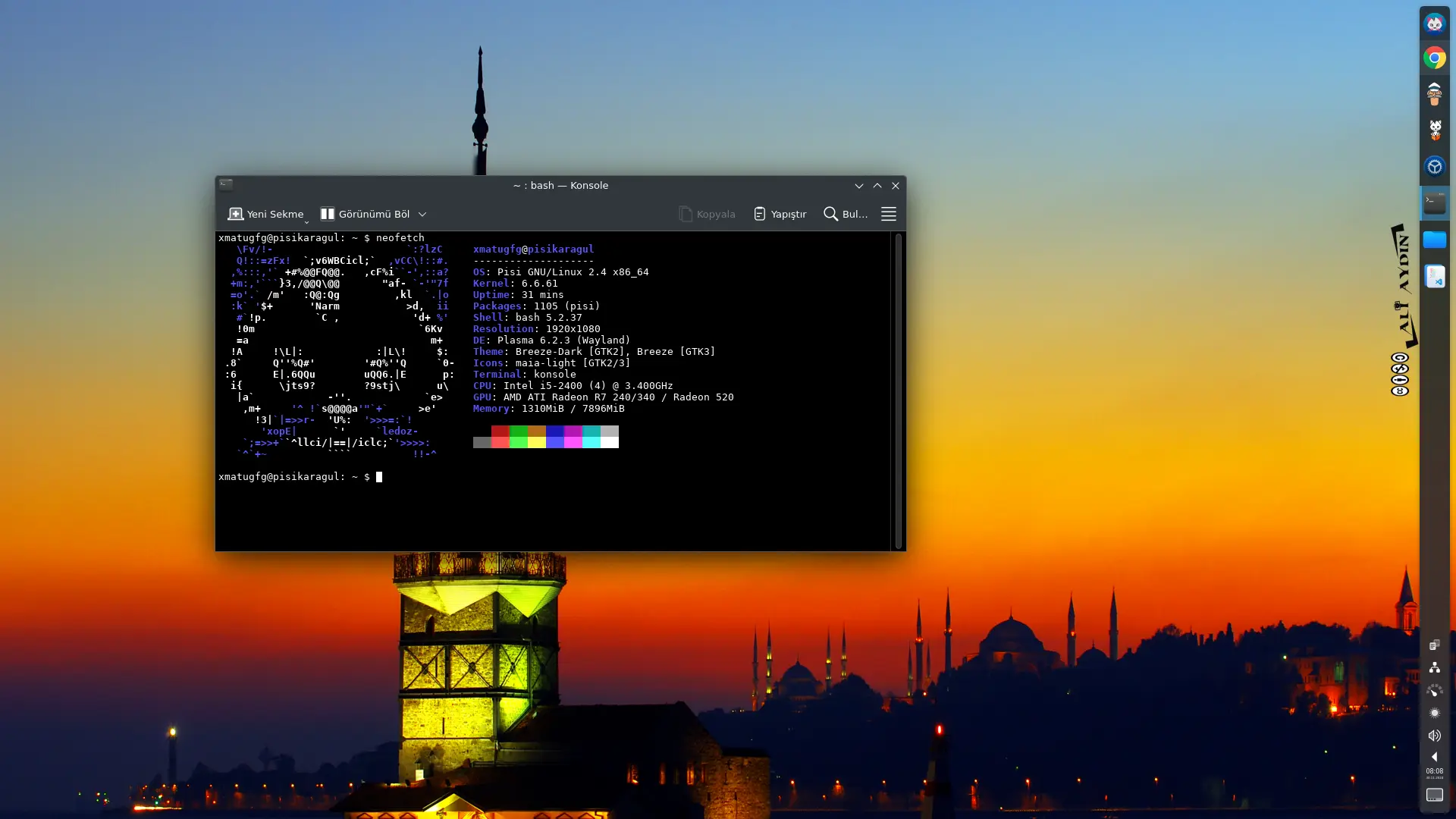Open the captain mascot app in the dock
The height and width of the screenshot is (819, 1456).
coord(1434,94)
